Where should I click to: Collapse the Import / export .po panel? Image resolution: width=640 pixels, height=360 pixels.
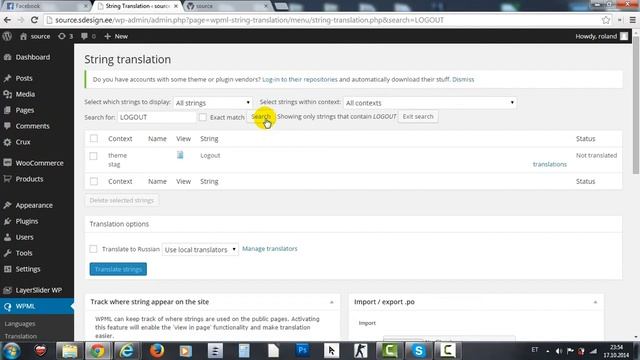tap(595, 302)
